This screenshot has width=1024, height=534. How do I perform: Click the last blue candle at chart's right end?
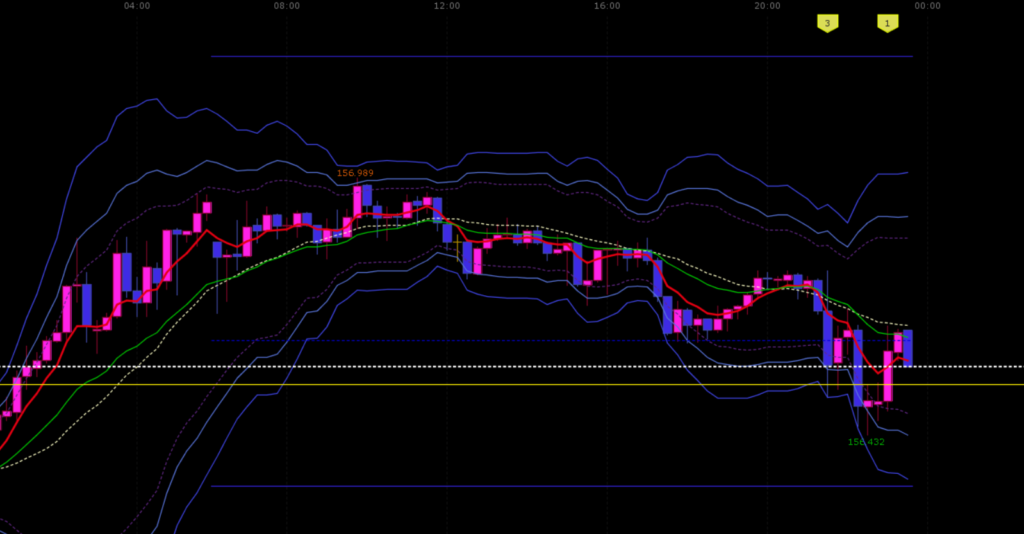(x=908, y=348)
